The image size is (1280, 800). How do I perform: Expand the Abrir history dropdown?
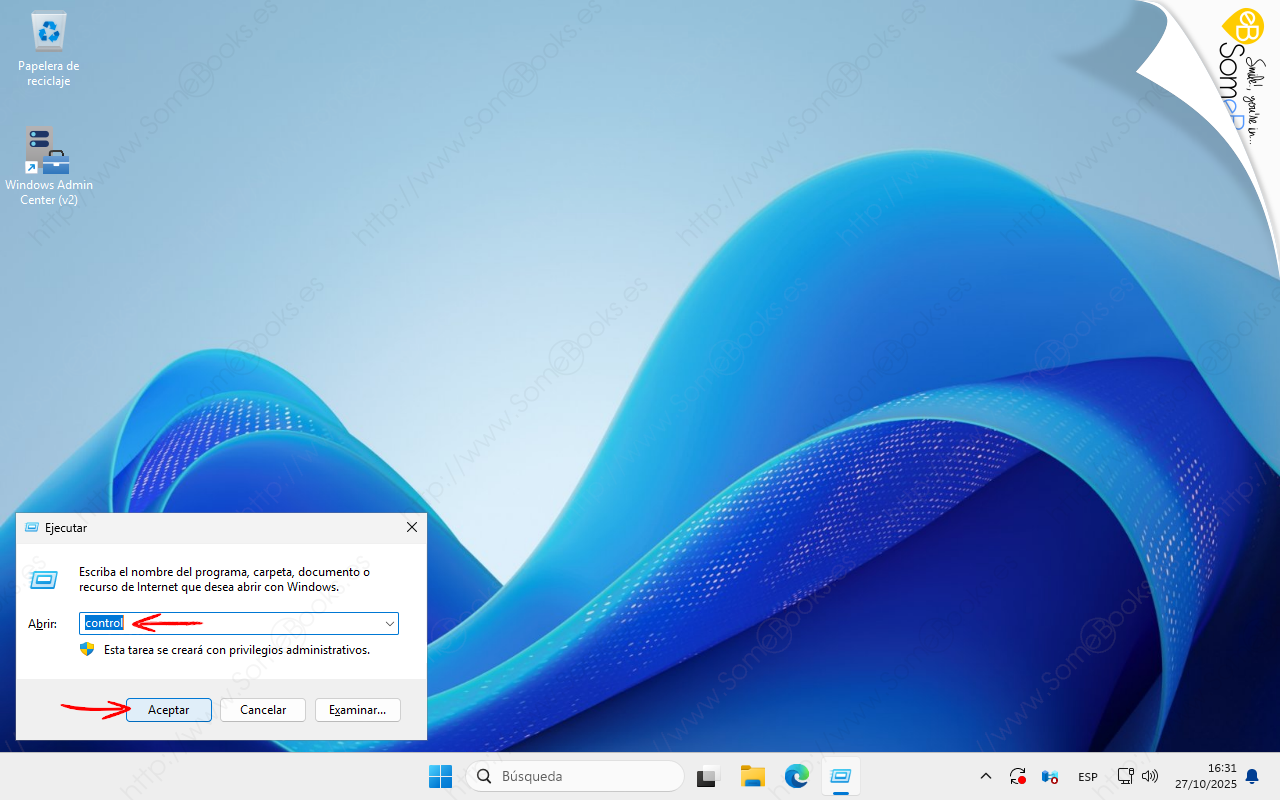click(x=389, y=624)
